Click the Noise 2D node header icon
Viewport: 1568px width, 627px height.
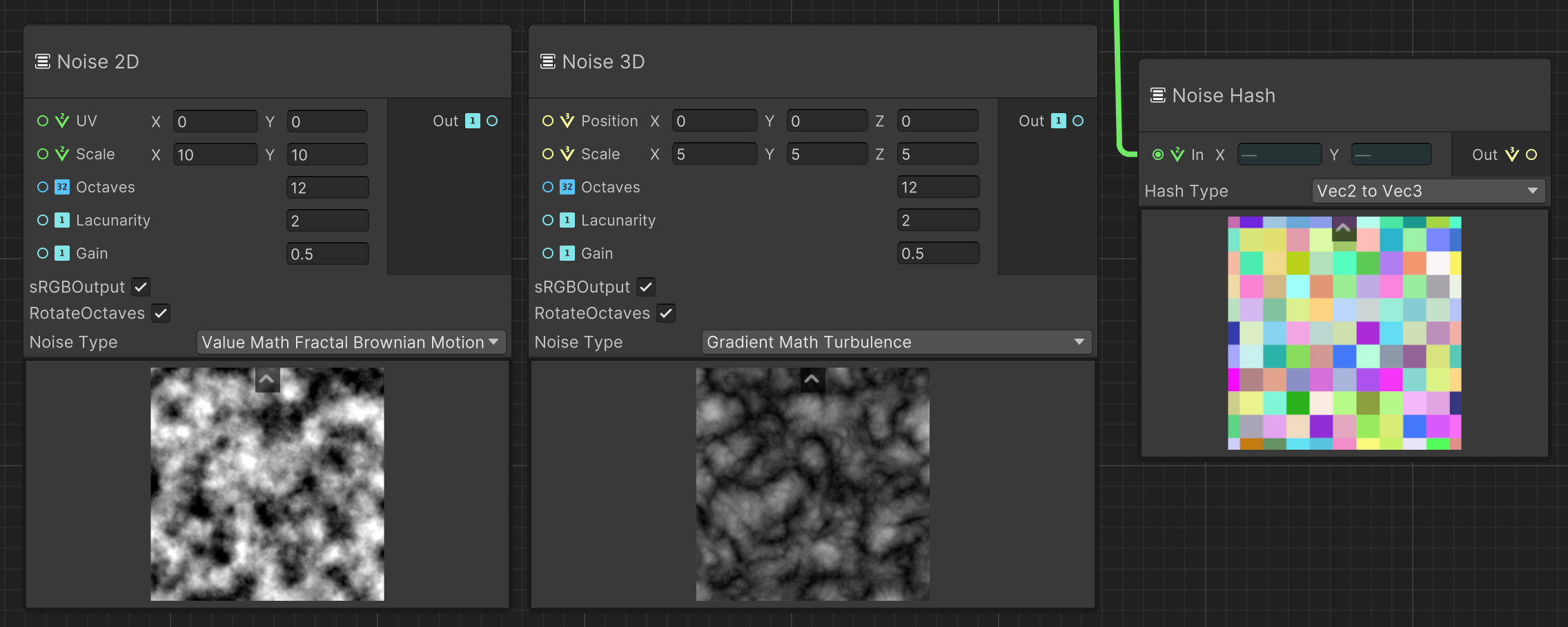43,61
